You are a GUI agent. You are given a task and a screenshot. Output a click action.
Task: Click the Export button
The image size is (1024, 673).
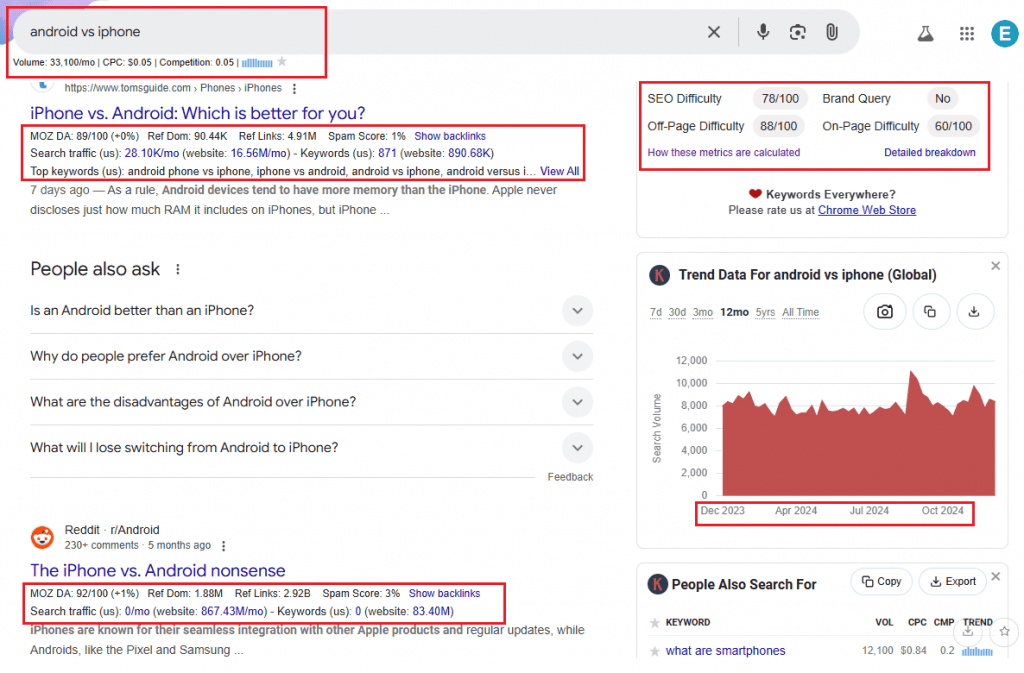953,582
